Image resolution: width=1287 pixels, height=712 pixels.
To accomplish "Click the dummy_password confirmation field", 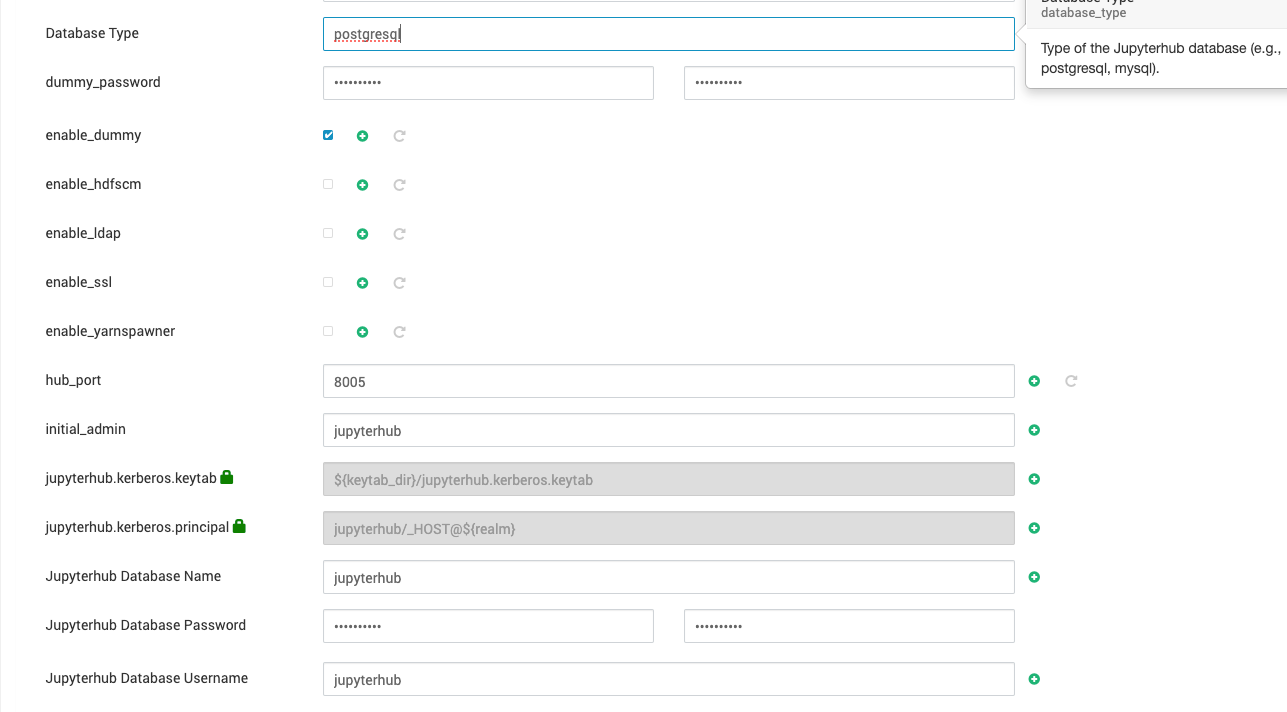I will click(x=849, y=83).
